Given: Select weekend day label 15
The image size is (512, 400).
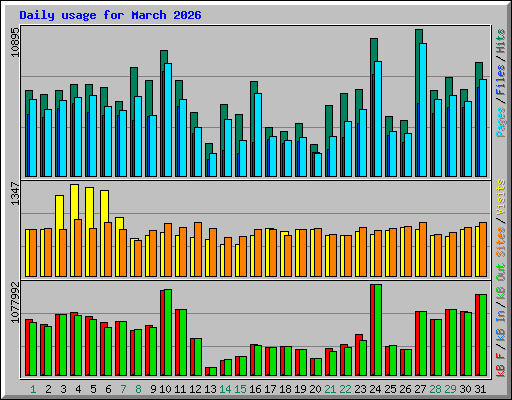Looking at the screenshot, I should click(240, 389).
